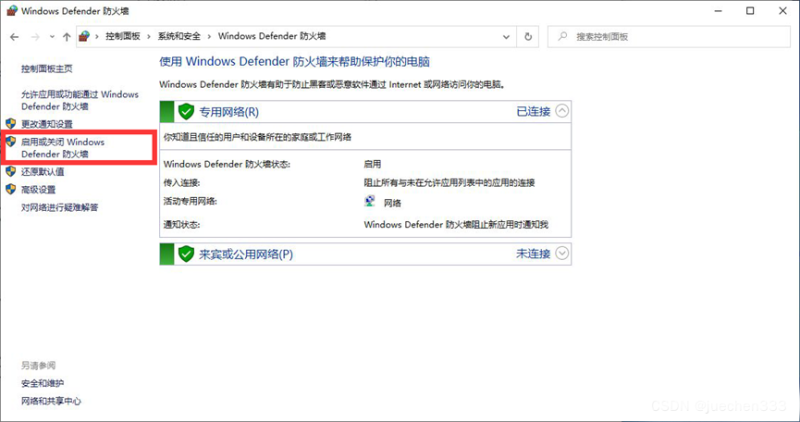Select 控制面板 breadcrumb in address bar
Viewport: 800px width, 422px height.
click(123, 36)
